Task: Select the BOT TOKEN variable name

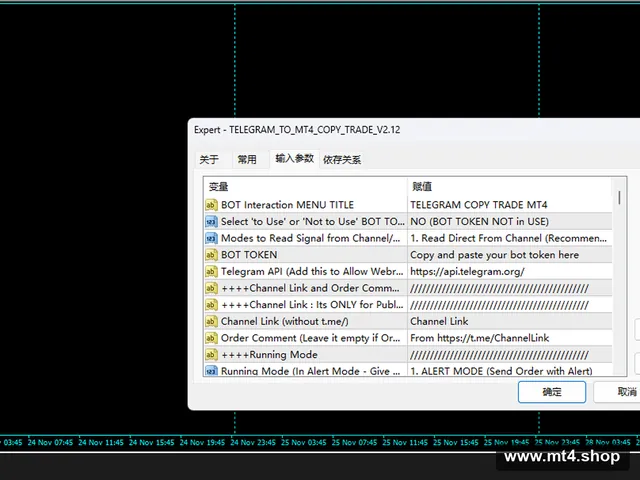Action: coord(249,255)
